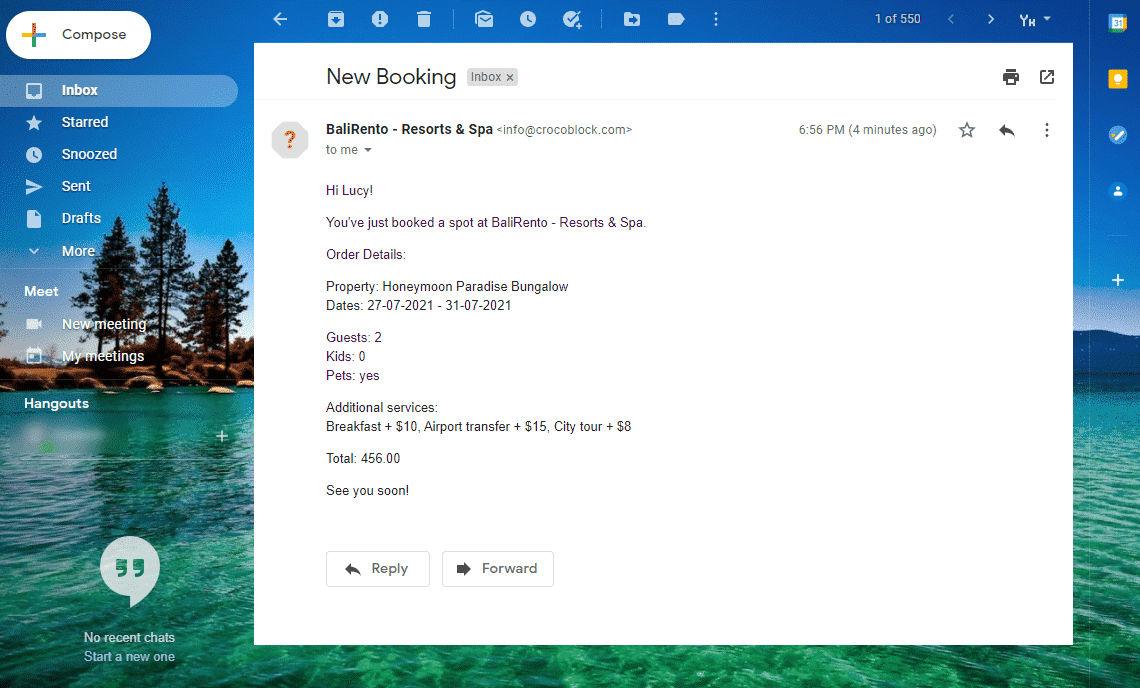1140x688 pixels.
Task: Report this email as spam
Action: point(380,20)
